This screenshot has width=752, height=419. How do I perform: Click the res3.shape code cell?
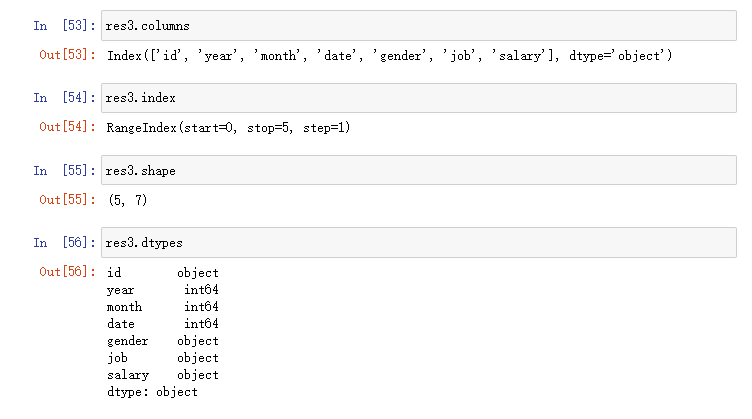click(420, 171)
